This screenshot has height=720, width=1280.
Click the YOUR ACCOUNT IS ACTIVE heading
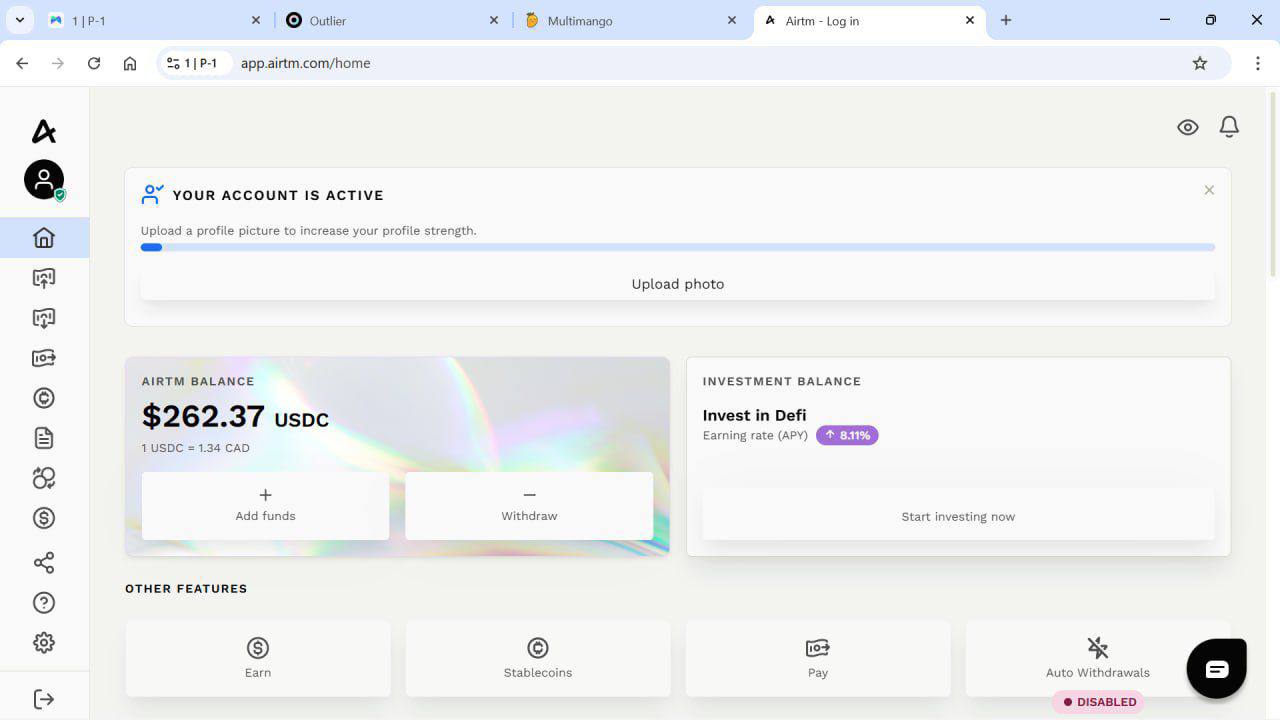click(x=278, y=195)
